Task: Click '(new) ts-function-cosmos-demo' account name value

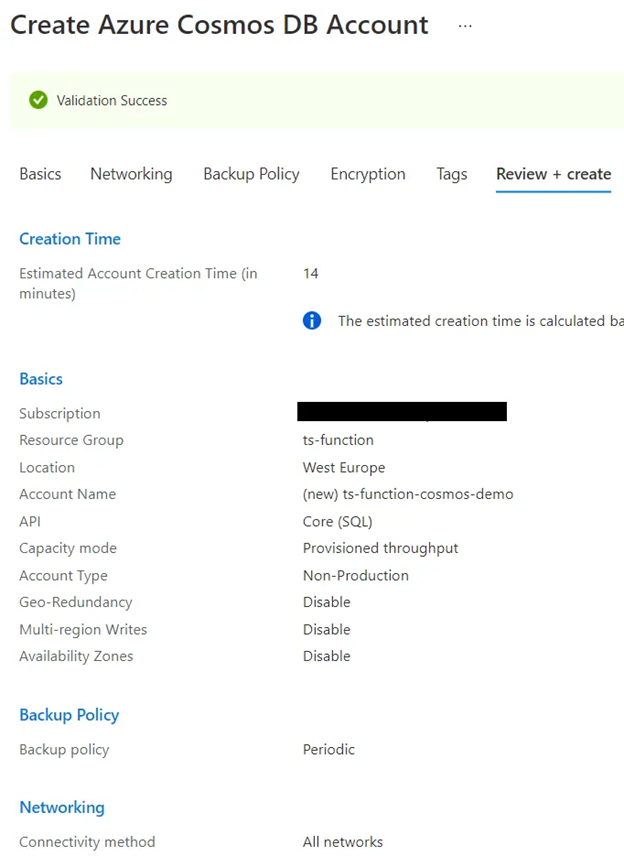Action: tap(408, 494)
